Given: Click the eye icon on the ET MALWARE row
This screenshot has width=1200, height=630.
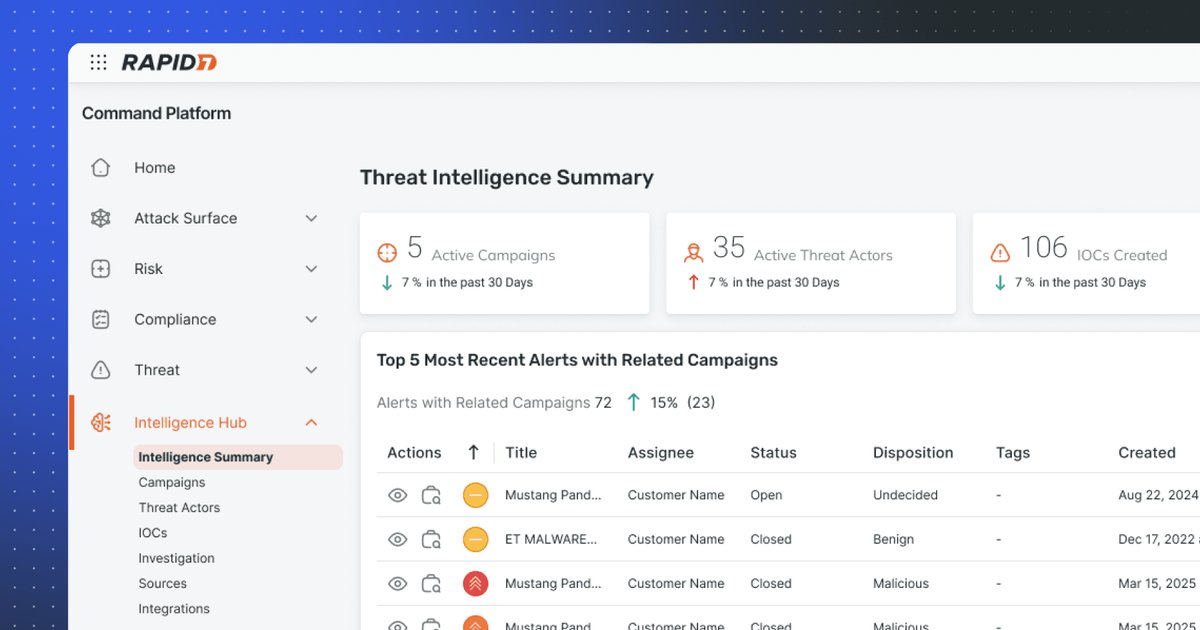Looking at the screenshot, I should point(397,539).
